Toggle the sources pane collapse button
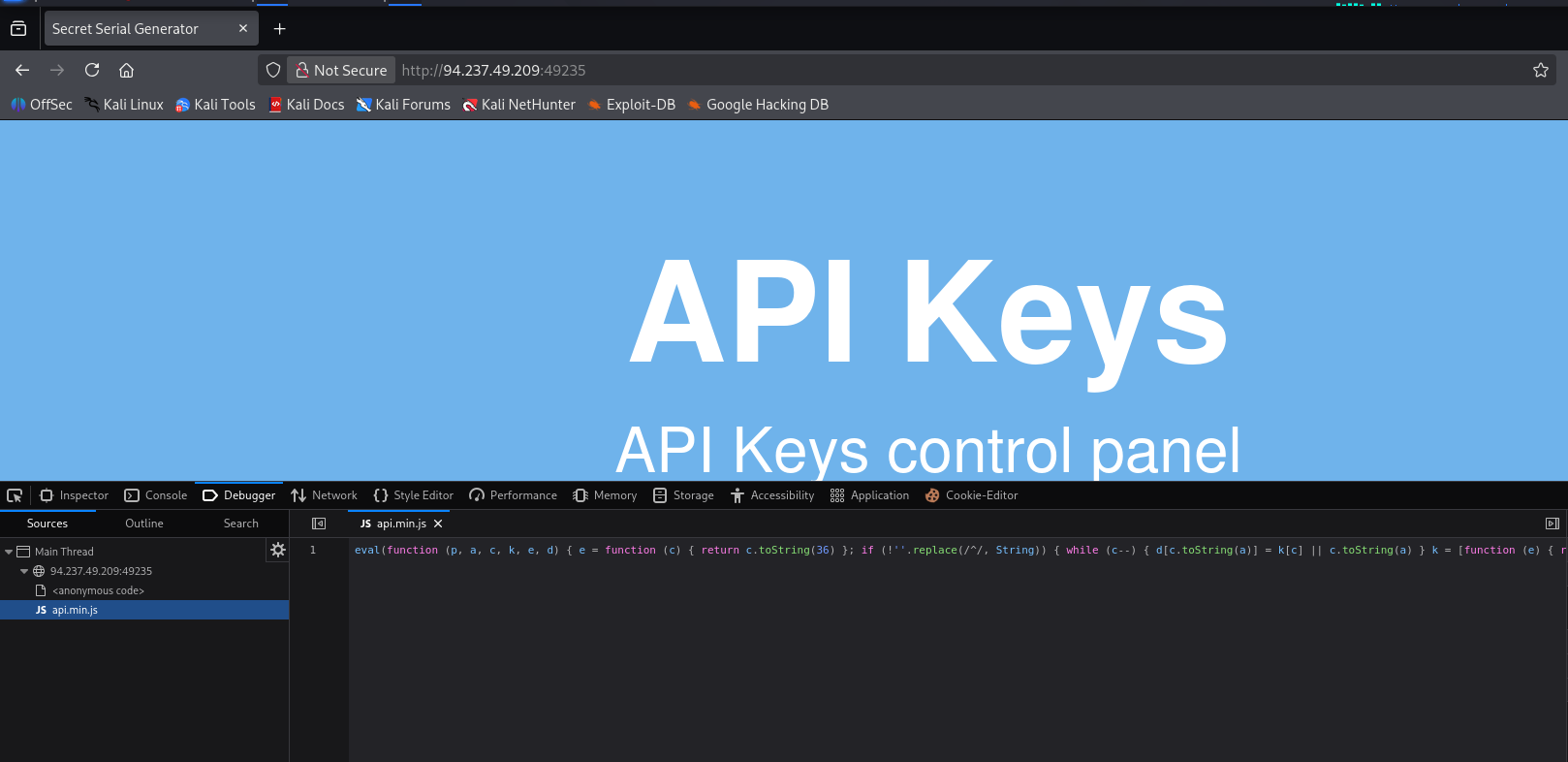1568x762 pixels. [319, 524]
